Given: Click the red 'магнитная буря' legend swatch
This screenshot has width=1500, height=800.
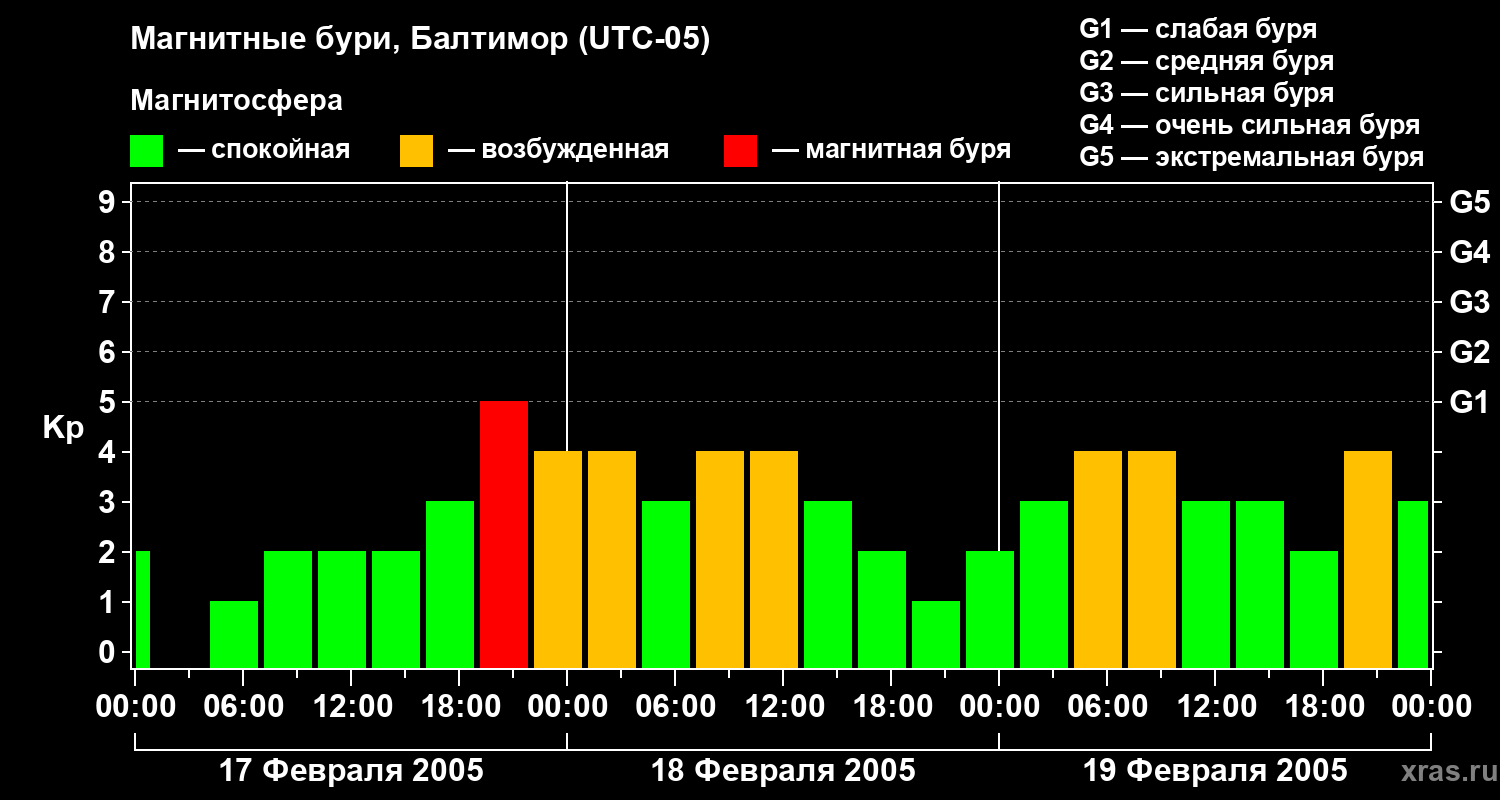Looking at the screenshot, I should coord(740,151).
